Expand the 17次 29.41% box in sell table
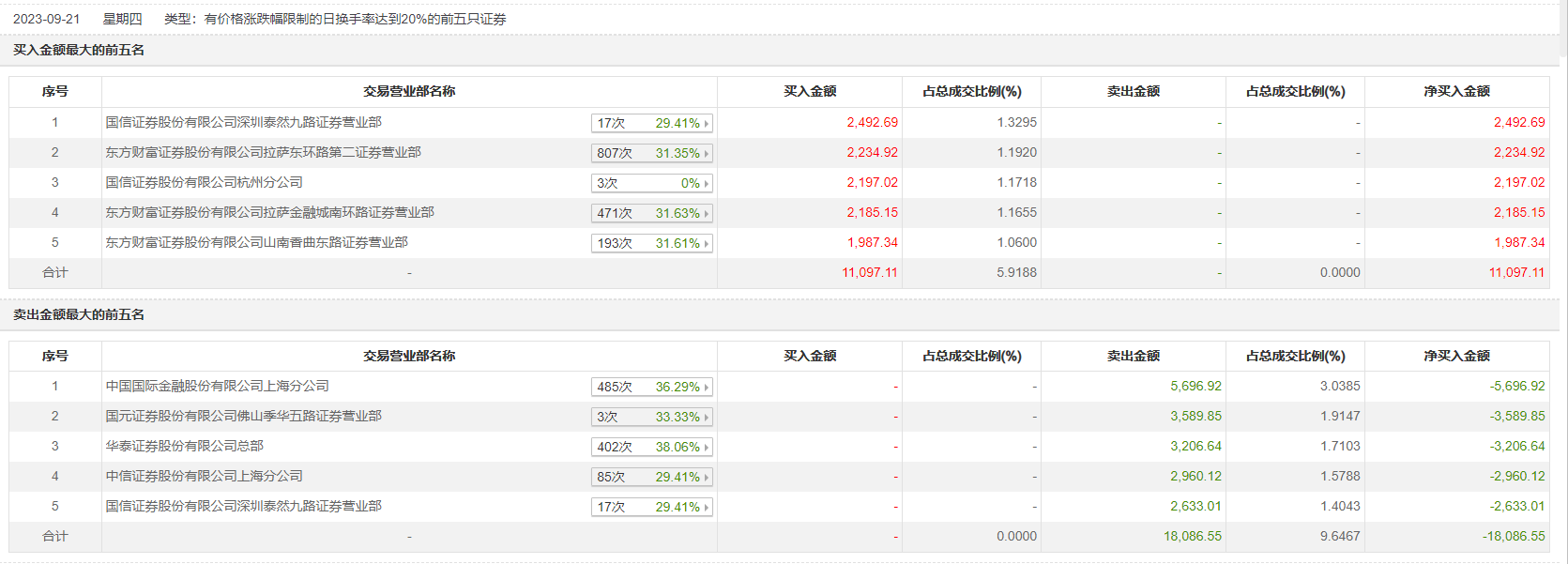The height and width of the screenshot is (564, 1568). (652, 507)
